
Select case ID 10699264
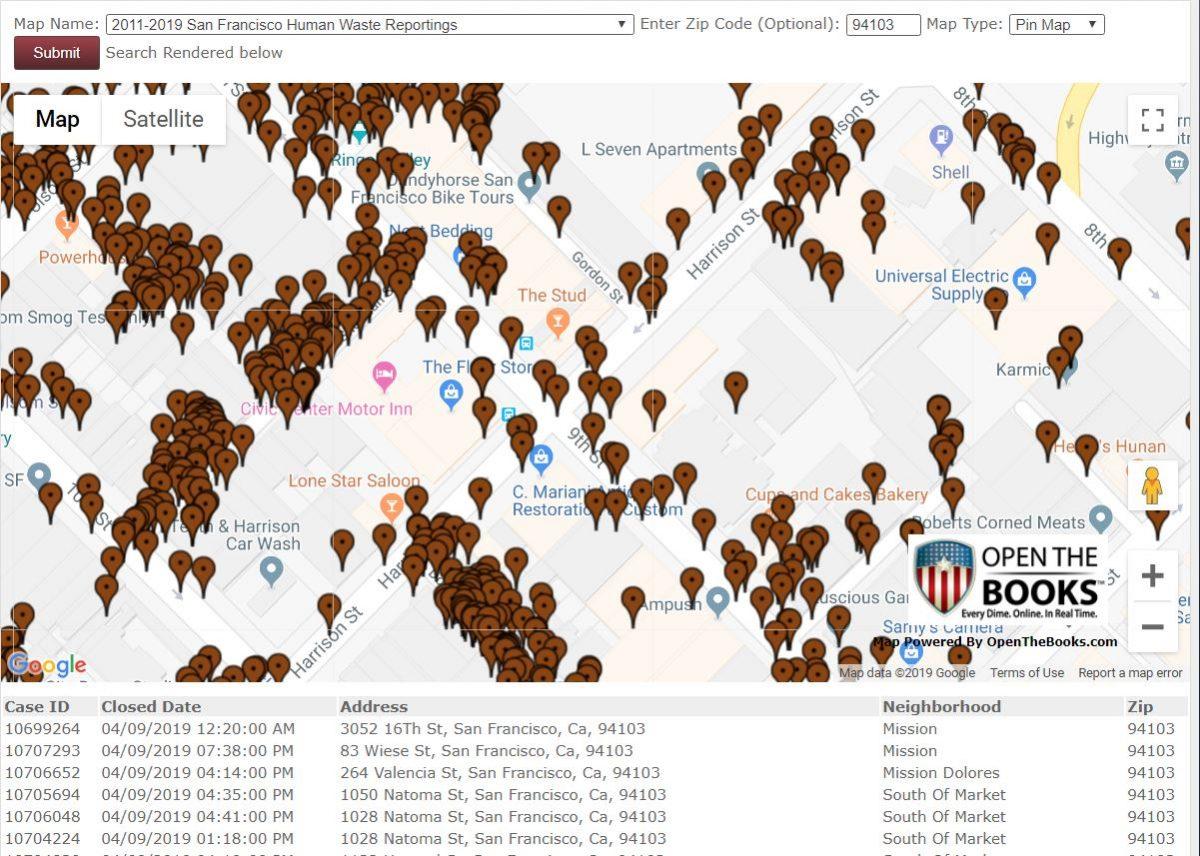pyautogui.click(x=42, y=729)
